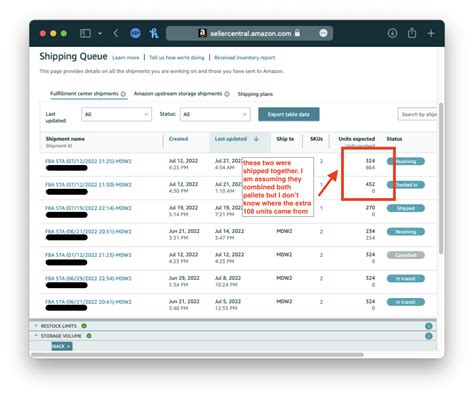Screen dimensions: 474x397
Task: Toggle the Safari sidebar icon
Action: coord(85,33)
